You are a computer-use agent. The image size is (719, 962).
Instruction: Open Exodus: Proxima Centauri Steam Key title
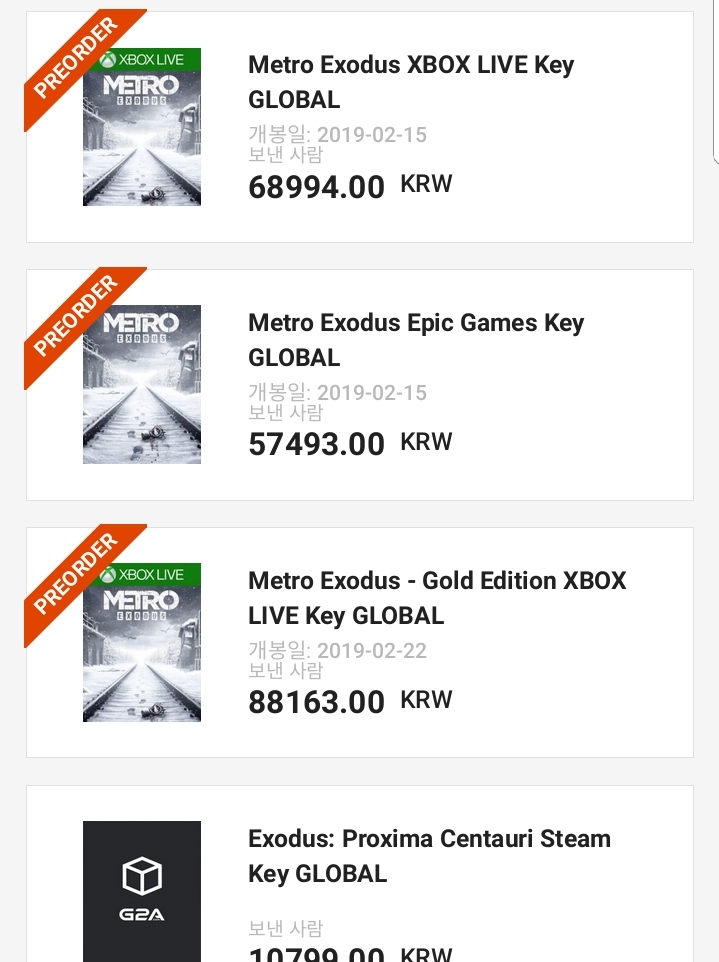click(429, 856)
